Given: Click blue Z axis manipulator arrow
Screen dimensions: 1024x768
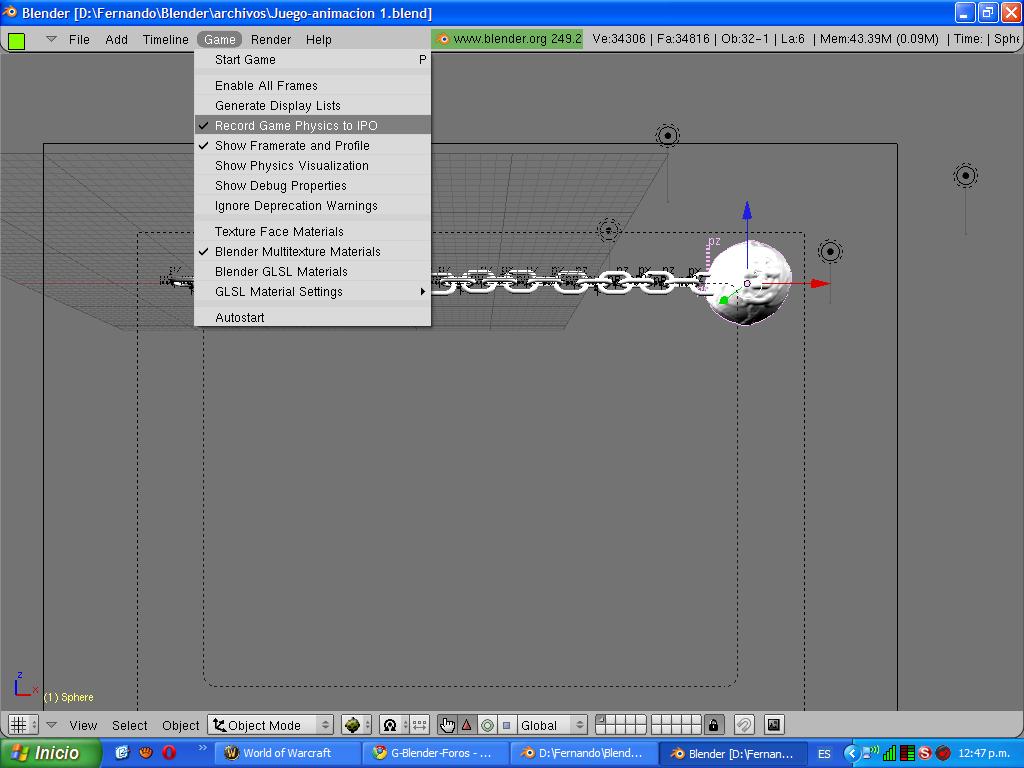Looking at the screenshot, I should click(x=747, y=210).
